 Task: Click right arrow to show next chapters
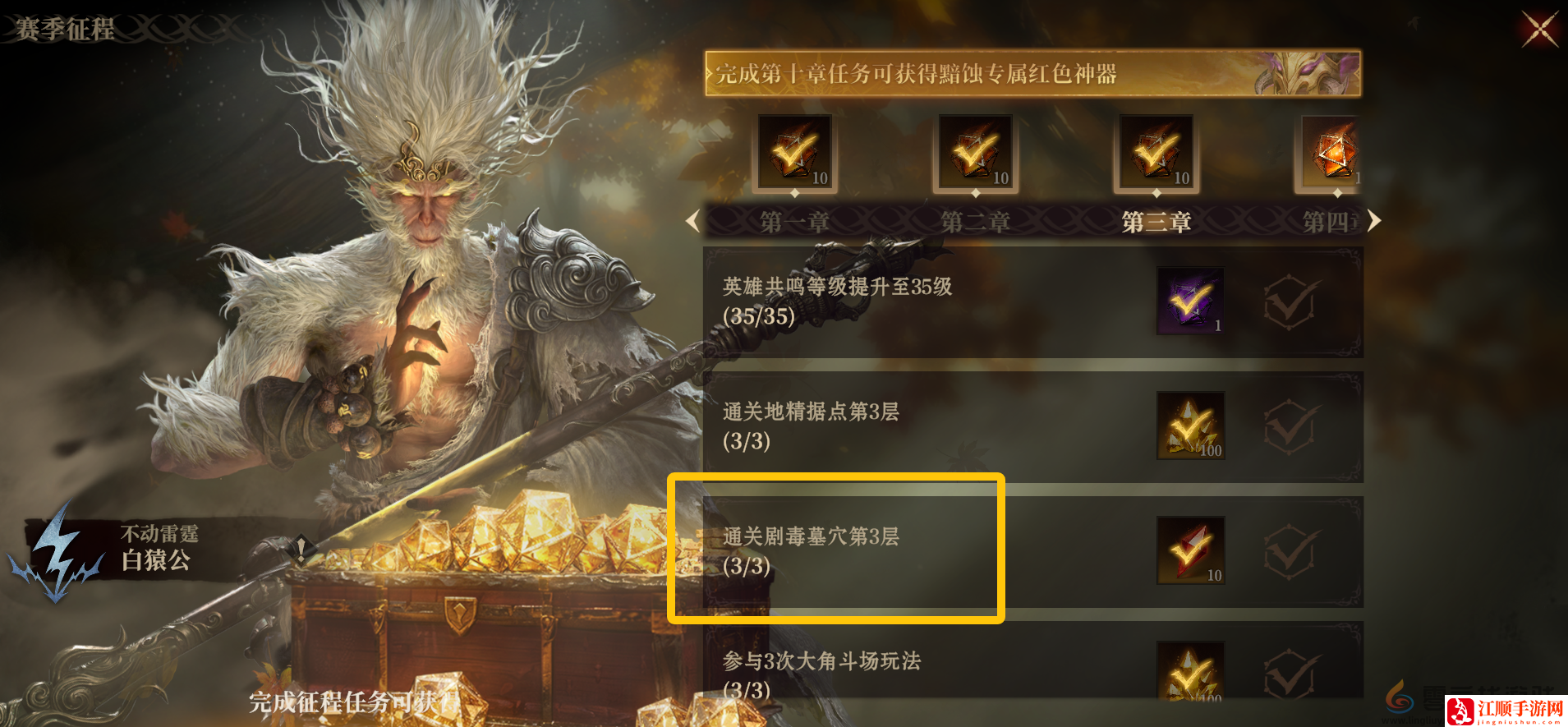1373,220
